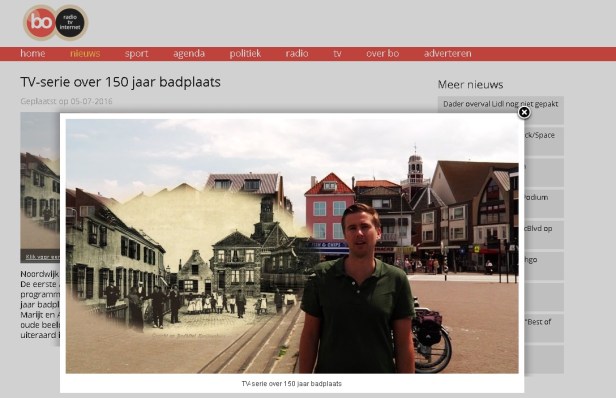Select agenda in the navigation bar

[189, 53]
